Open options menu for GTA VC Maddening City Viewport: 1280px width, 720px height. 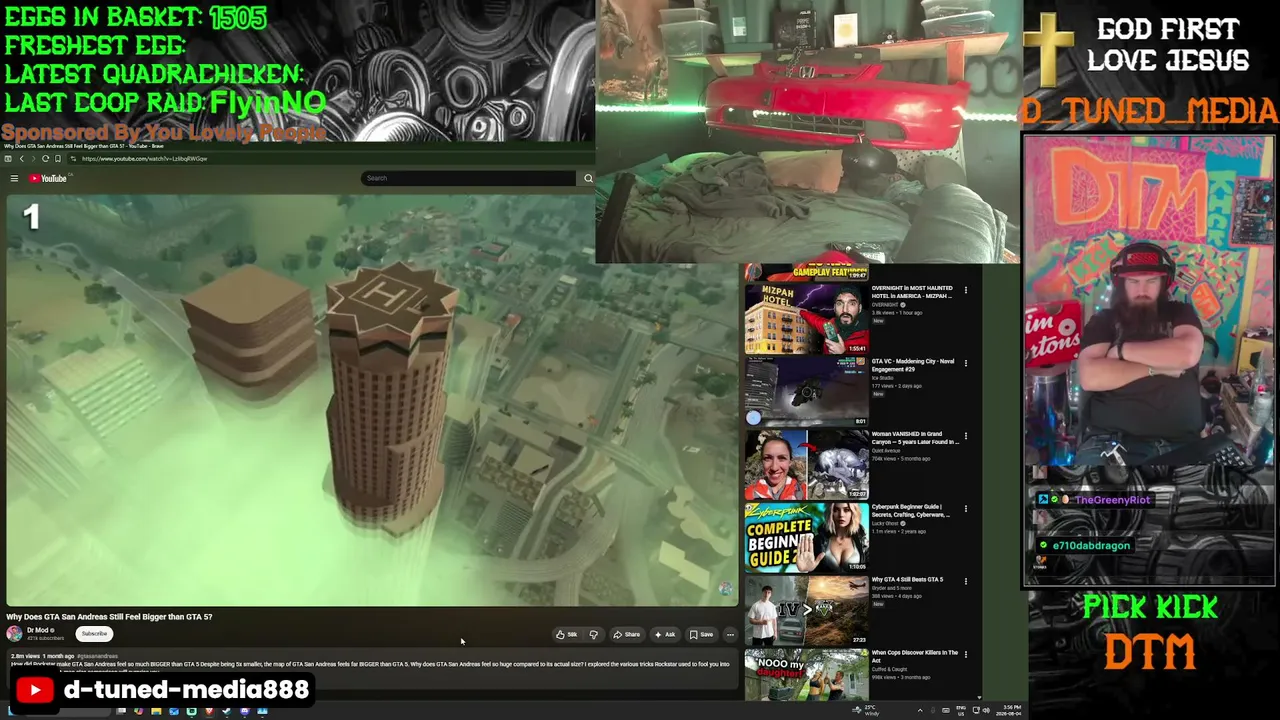pyautogui.click(x=966, y=363)
